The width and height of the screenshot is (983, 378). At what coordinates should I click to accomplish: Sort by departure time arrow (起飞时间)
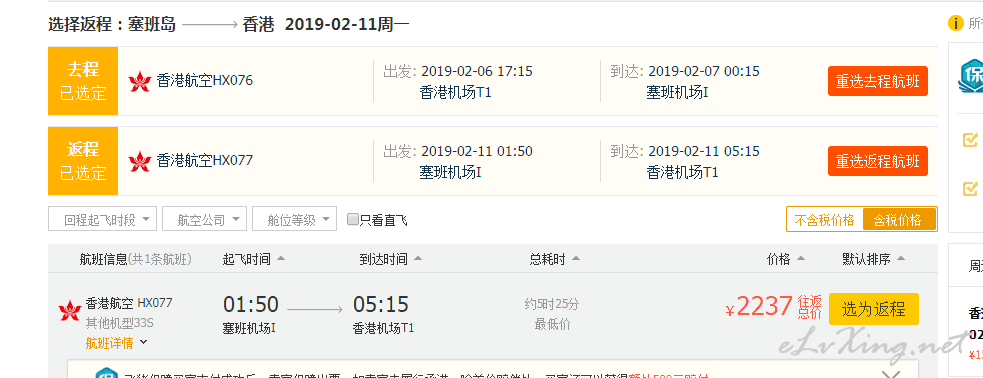[x=280, y=259]
